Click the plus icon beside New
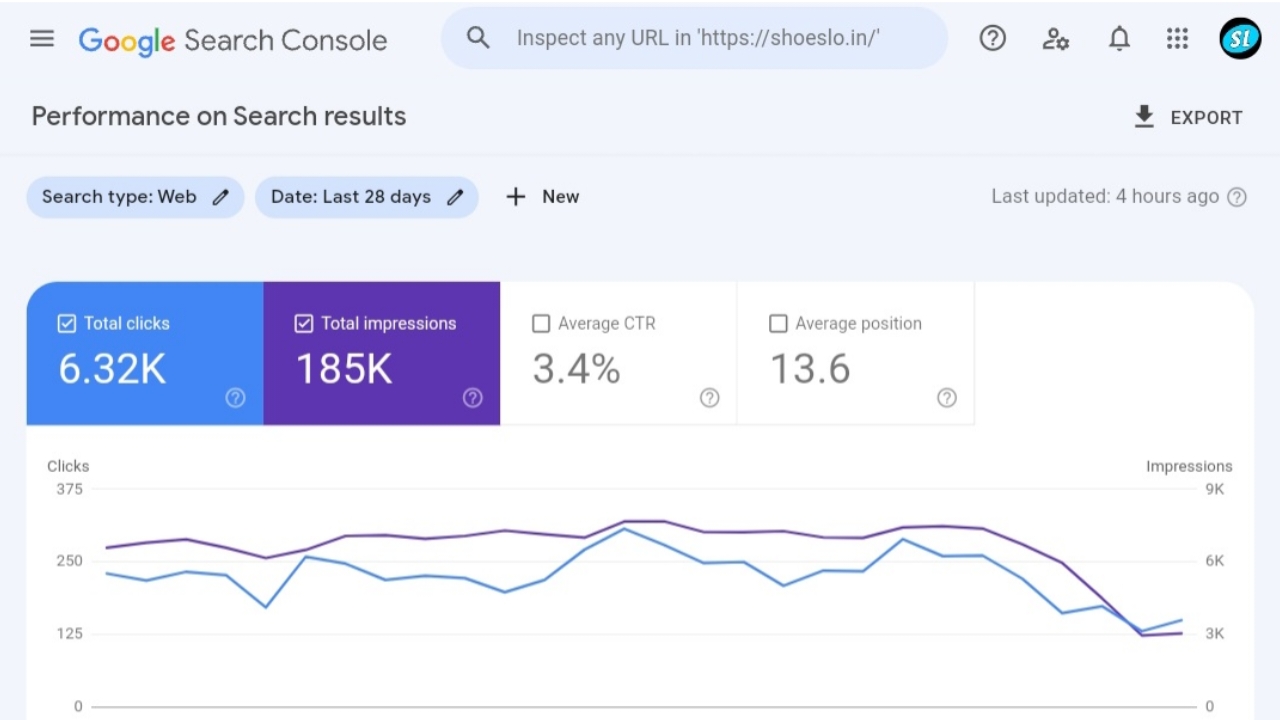Viewport: 1280px width, 720px height. [x=515, y=197]
